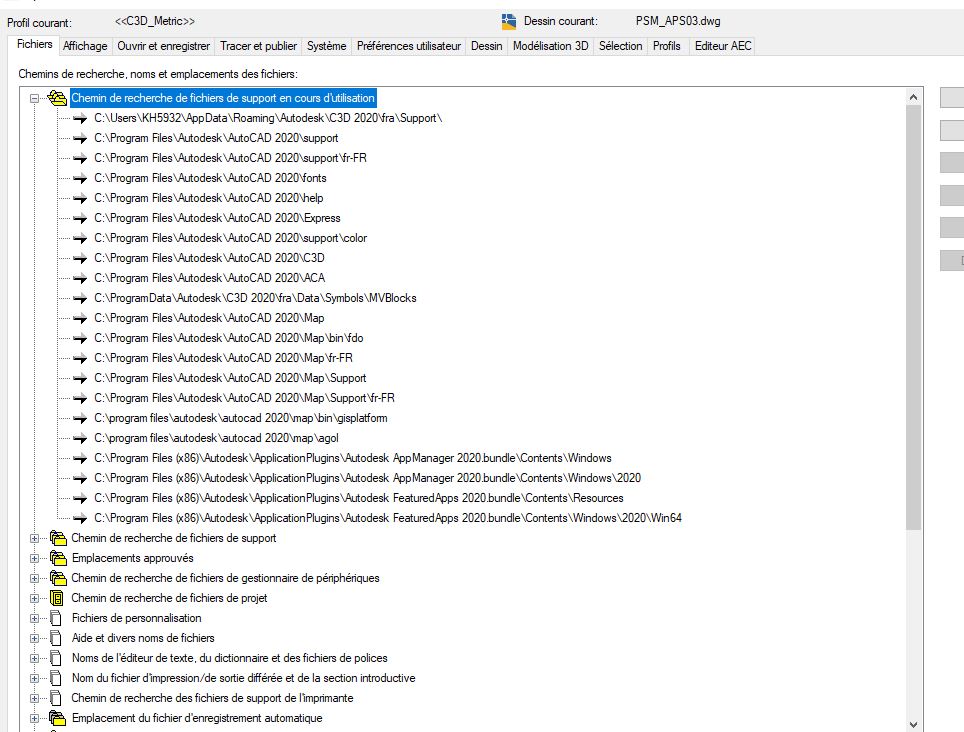Viewport: 964px width, 732px height.
Task: Click the current profile name '<<C3D_Metric>>'
Action: (x=155, y=22)
